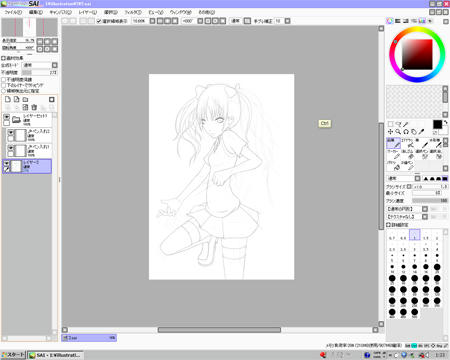This screenshot has width=450, height=360.
Task: Toggle the preserve opacity checkbox
Action: 4,80
